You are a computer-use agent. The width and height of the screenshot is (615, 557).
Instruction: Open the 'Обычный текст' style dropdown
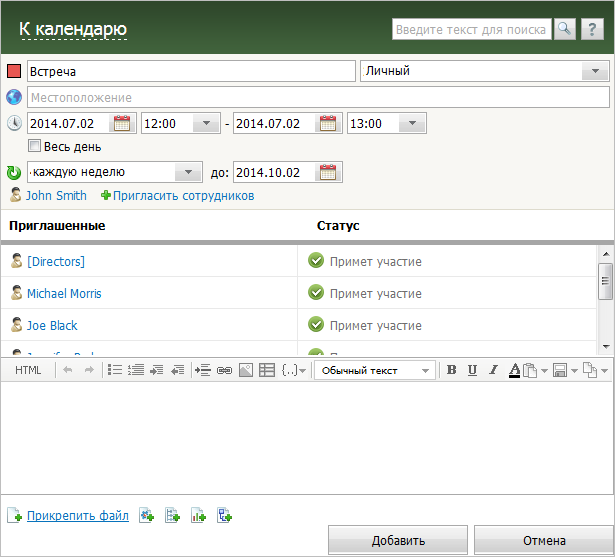[375, 370]
